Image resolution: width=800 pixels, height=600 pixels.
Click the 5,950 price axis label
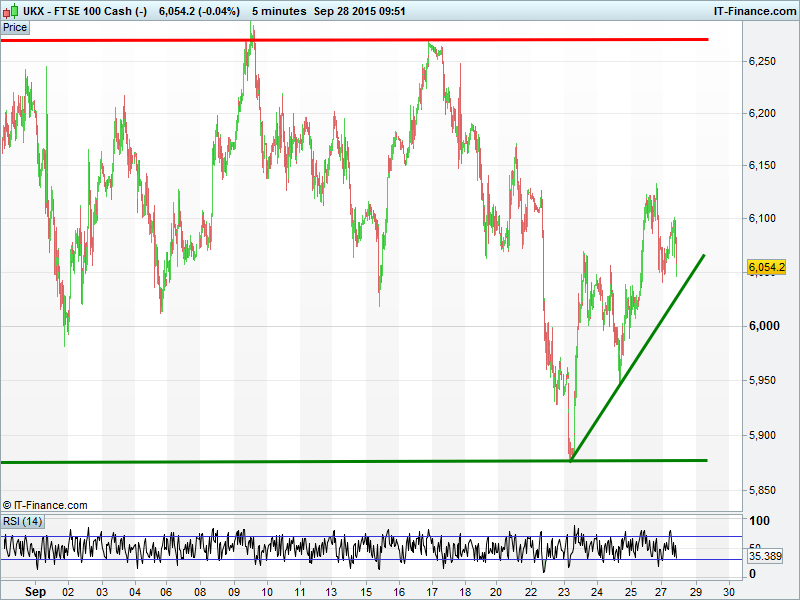[x=762, y=381]
